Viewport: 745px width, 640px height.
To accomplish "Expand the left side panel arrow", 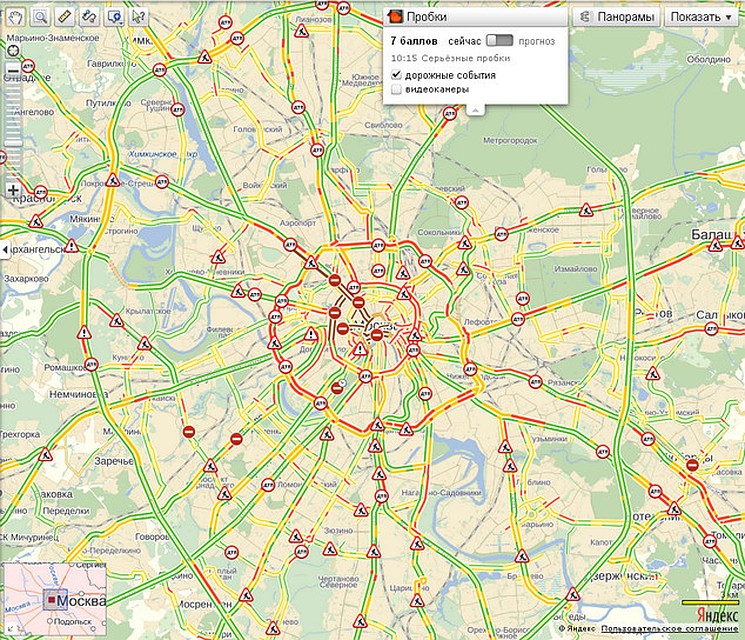I will point(5,249).
